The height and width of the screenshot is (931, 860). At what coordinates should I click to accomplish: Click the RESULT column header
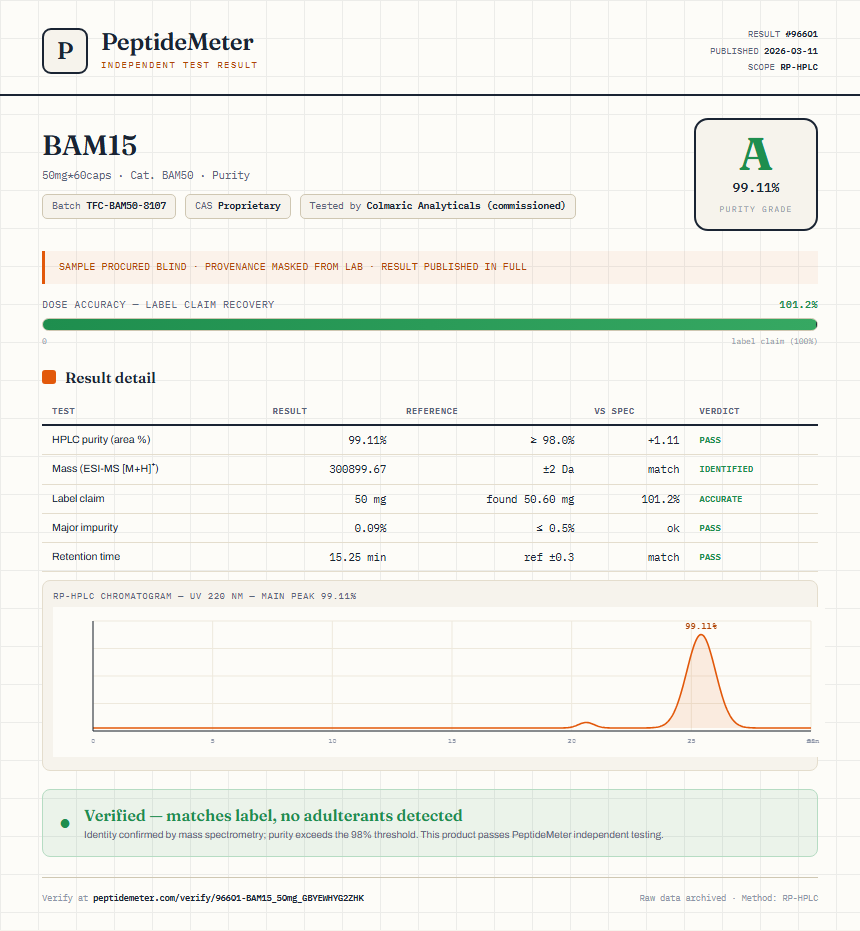[290, 411]
